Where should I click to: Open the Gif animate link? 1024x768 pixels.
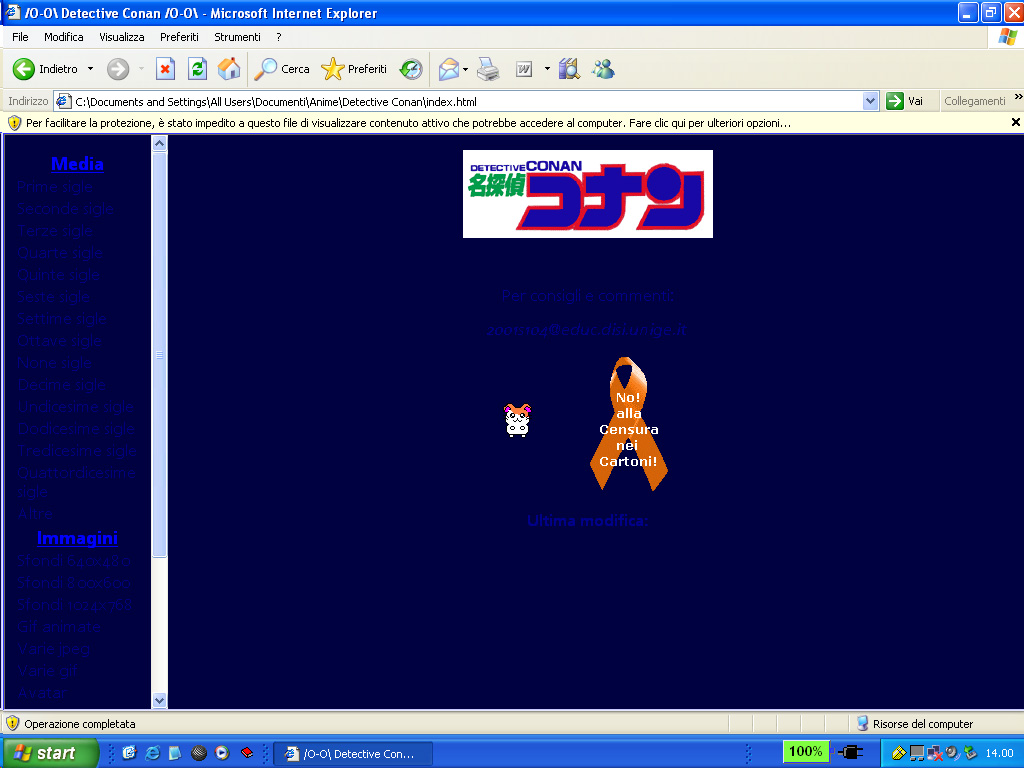[59, 627]
